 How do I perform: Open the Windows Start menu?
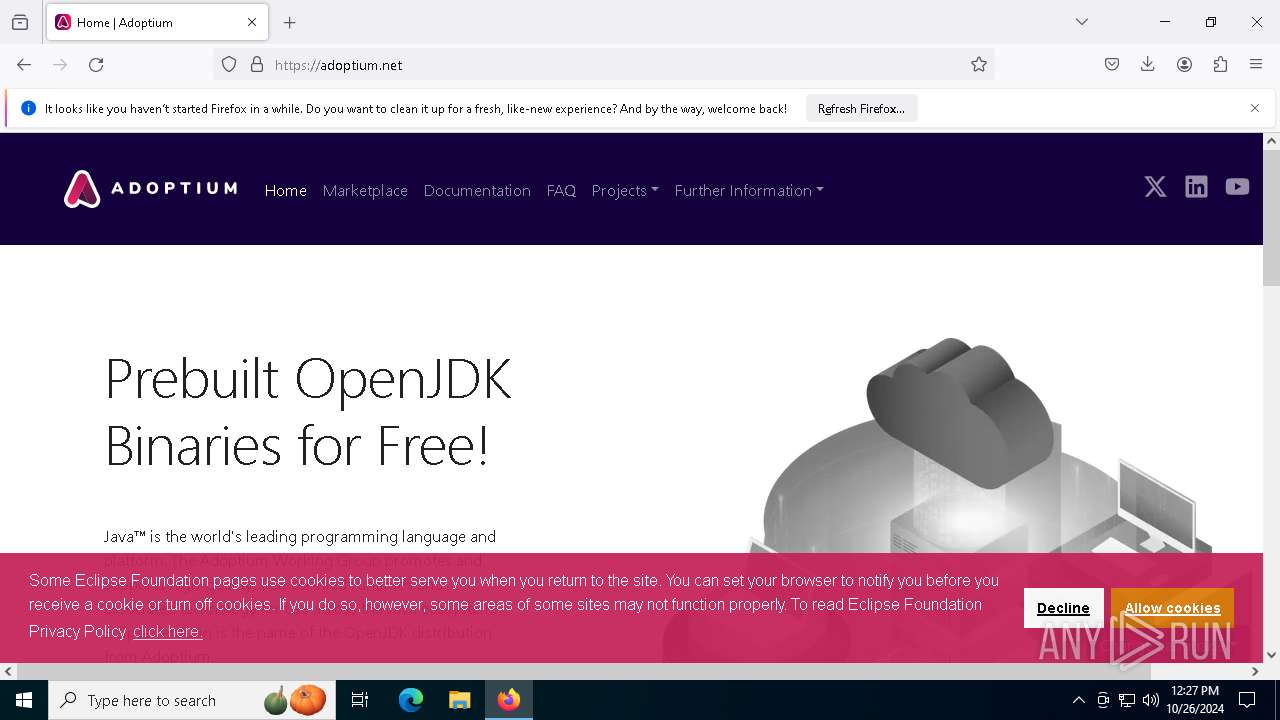click(24, 700)
